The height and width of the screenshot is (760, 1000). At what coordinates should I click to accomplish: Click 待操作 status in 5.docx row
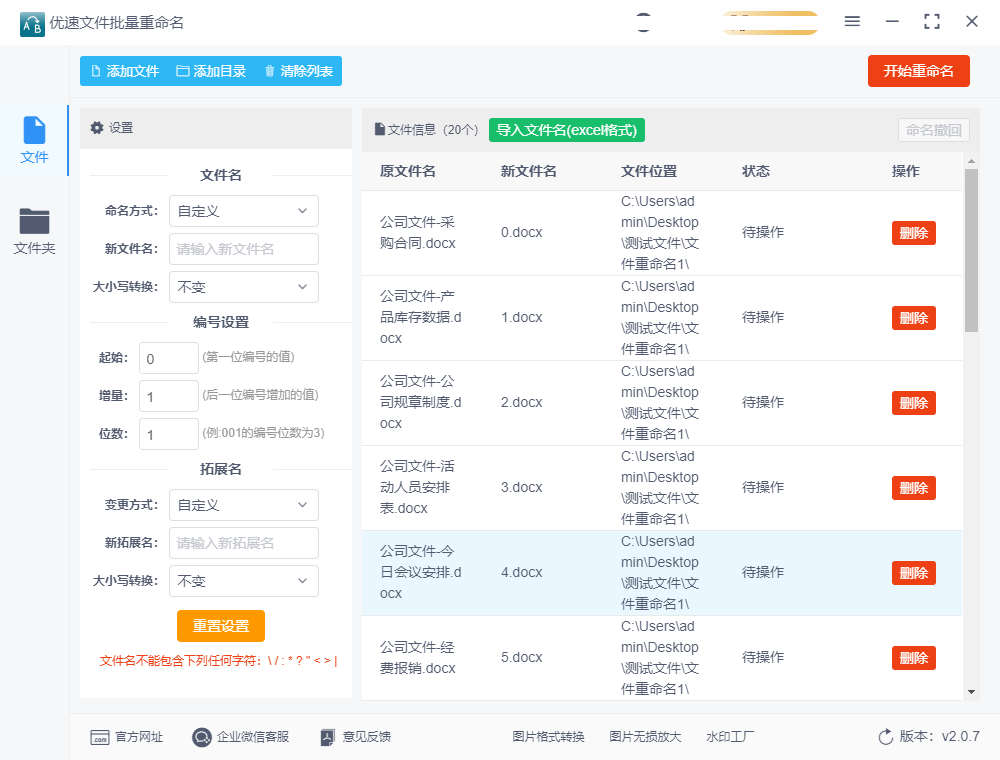(763, 657)
